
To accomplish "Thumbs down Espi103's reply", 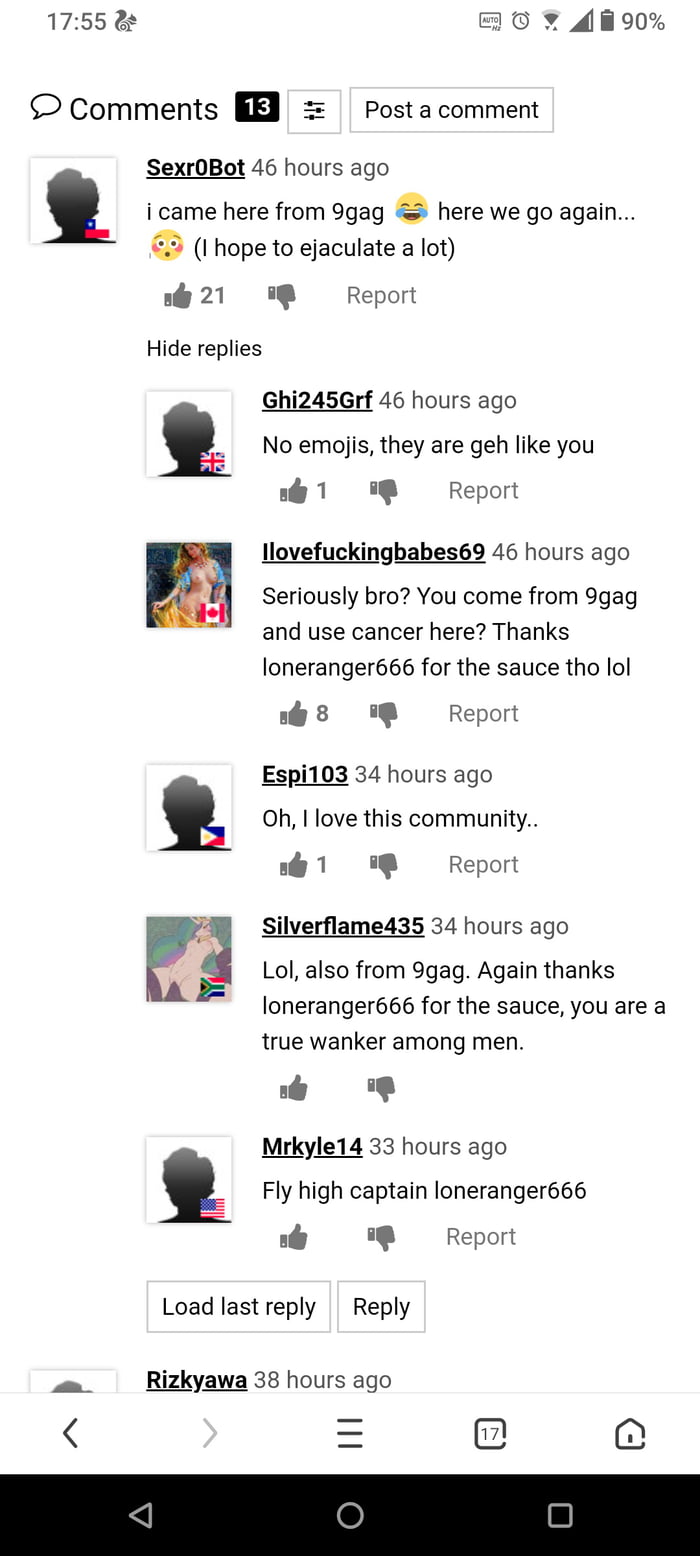I will point(383,865).
